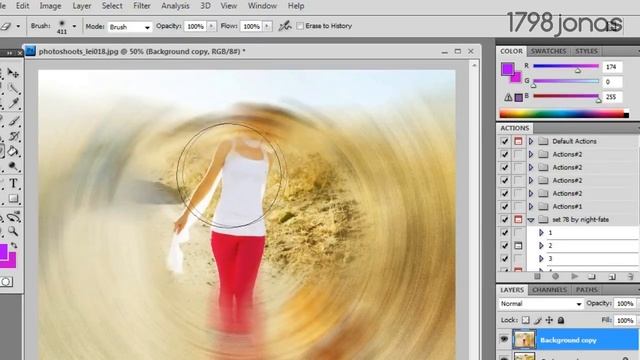Open the Layer menu
Image resolution: width=640 pixels, height=360 pixels.
click(x=82, y=6)
